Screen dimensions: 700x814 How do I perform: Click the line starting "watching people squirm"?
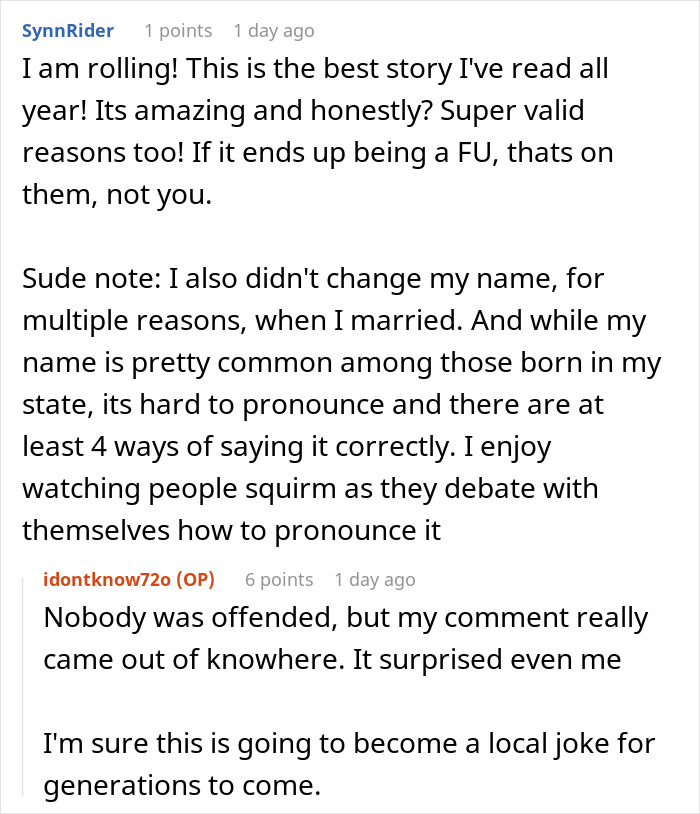[310, 488]
